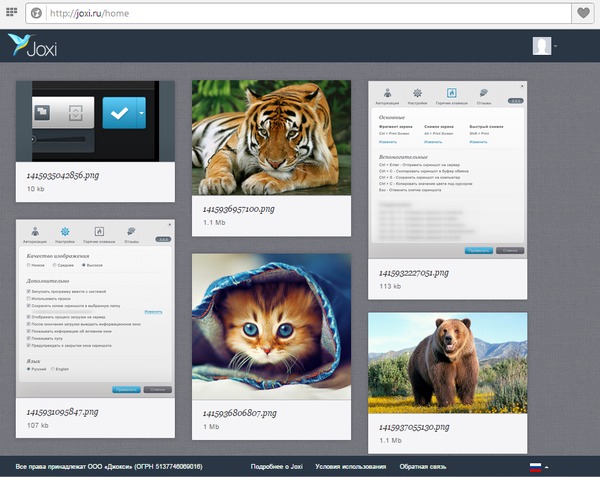Click the '10 kb' file size
Image resolution: width=600 pixels, height=477 pixels.
(x=36, y=189)
